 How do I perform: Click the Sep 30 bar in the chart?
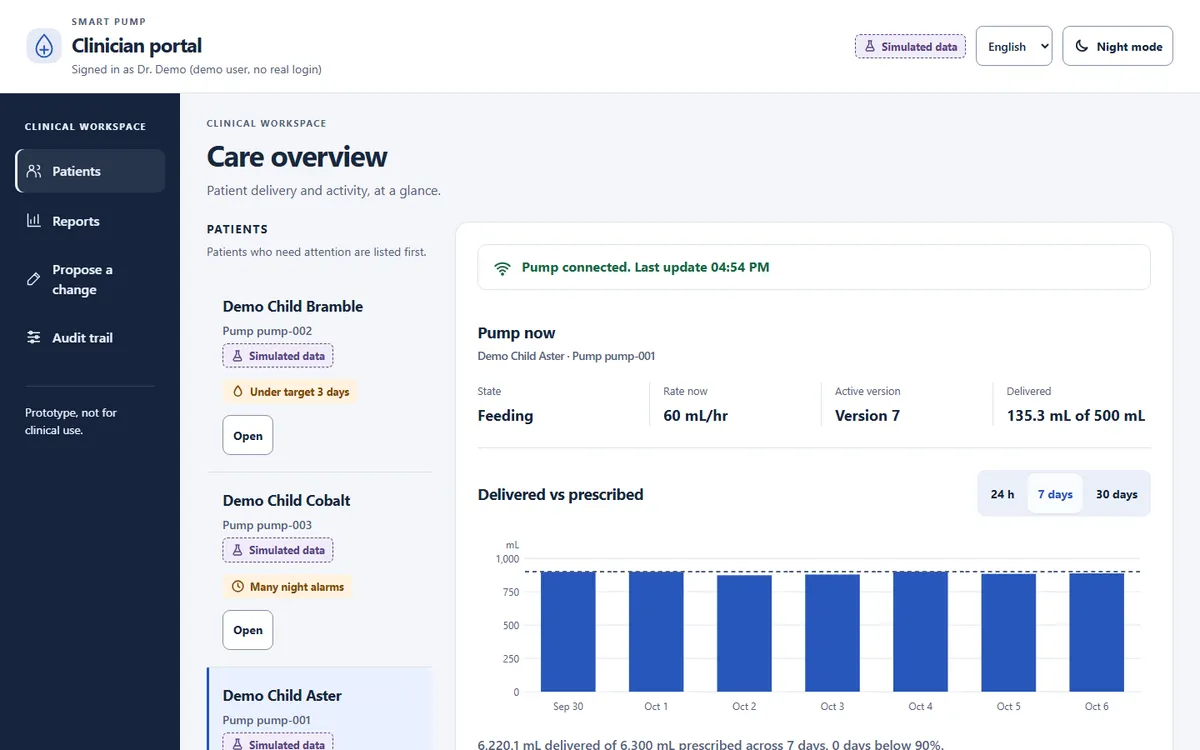568,631
